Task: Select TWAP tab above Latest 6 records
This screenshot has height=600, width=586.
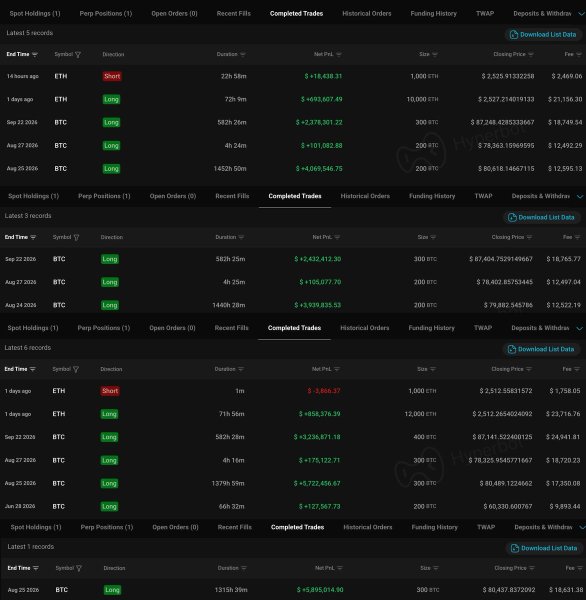Action: pos(483,328)
